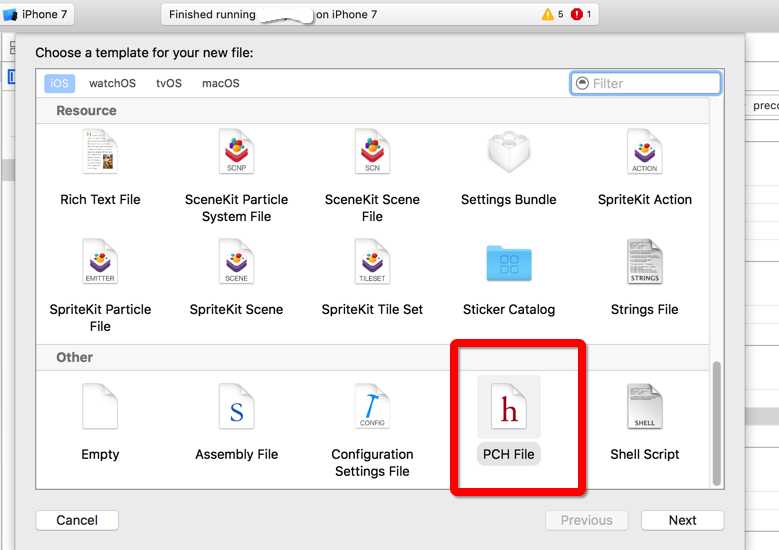Click the 'SpriteKit Tile Set' label
The image size is (779, 550).
click(372, 309)
